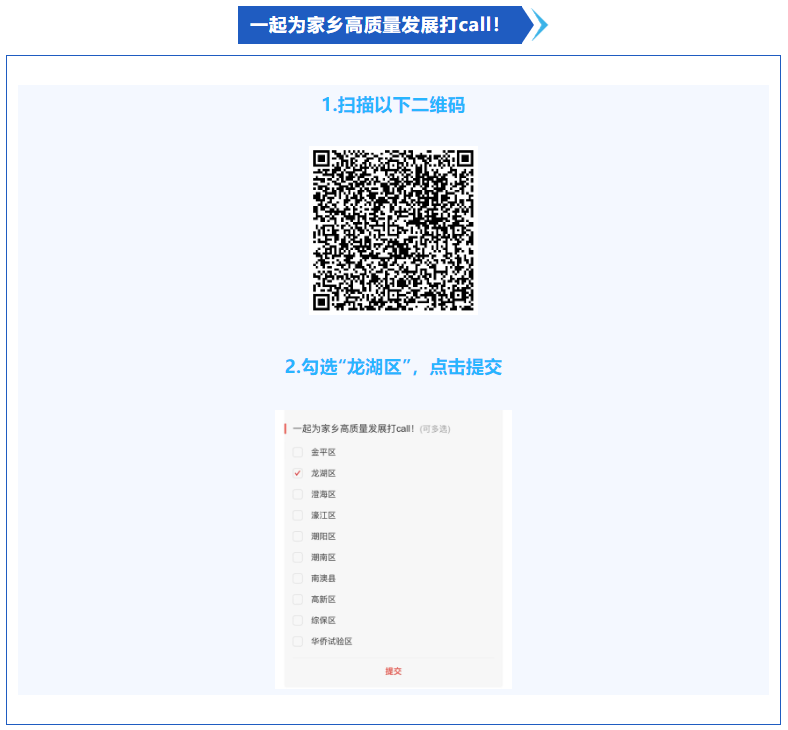Image resolution: width=788 pixels, height=730 pixels.
Task: Click the 金平区 option label
Action: tap(323, 452)
